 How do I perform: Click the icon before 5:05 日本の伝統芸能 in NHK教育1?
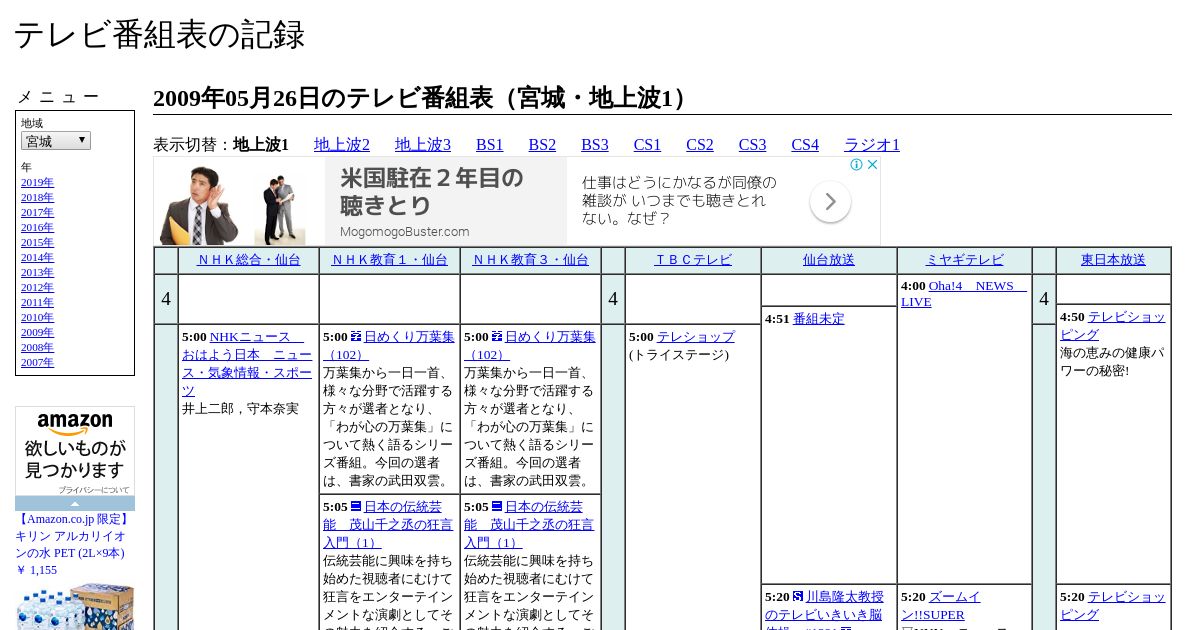pos(355,507)
